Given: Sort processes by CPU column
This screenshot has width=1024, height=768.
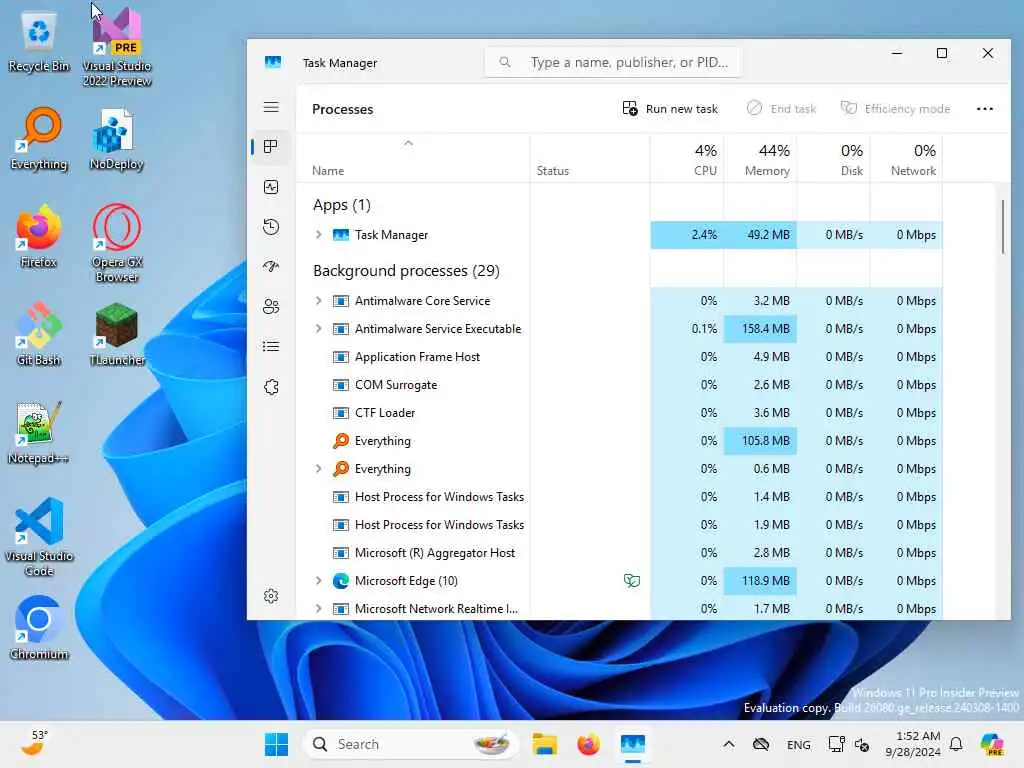Looking at the screenshot, I should pyautogui.click(x=686, y=159).
